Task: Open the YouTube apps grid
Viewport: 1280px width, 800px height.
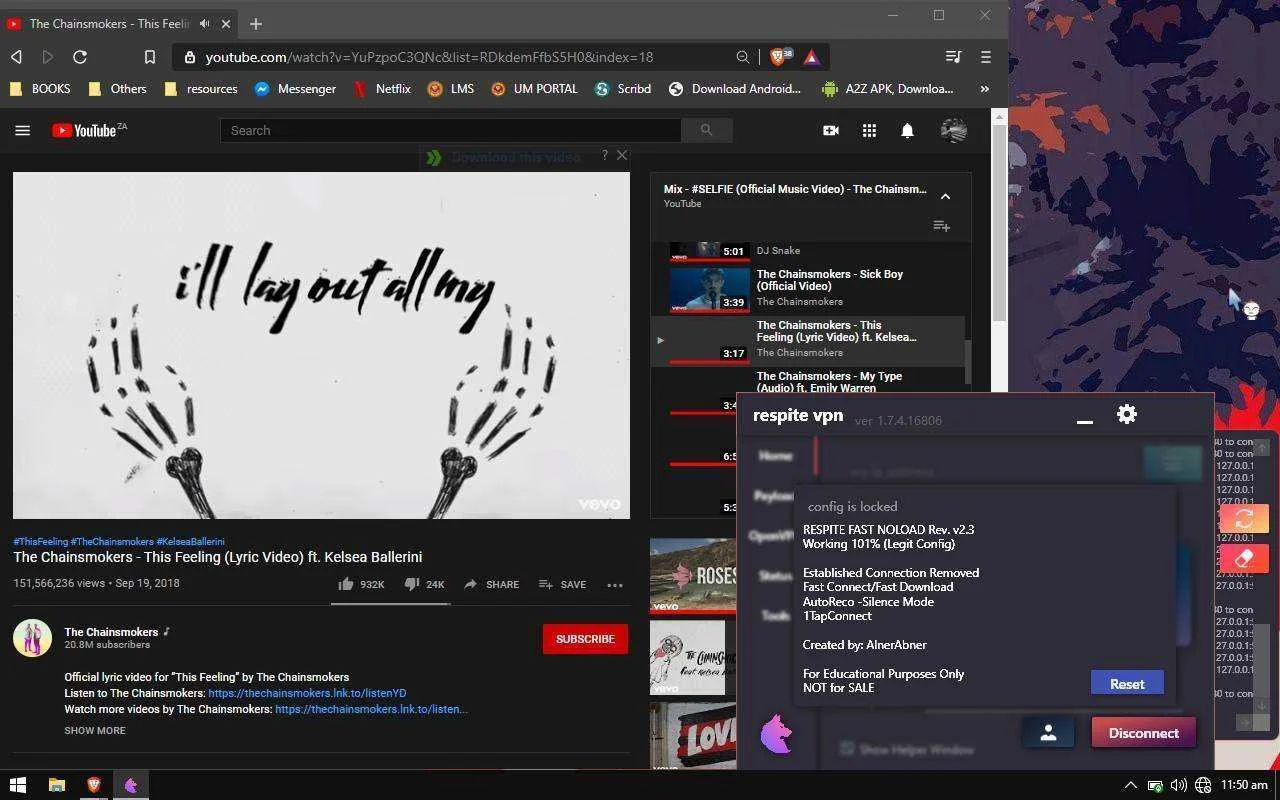Action: [x=869, y=130]
